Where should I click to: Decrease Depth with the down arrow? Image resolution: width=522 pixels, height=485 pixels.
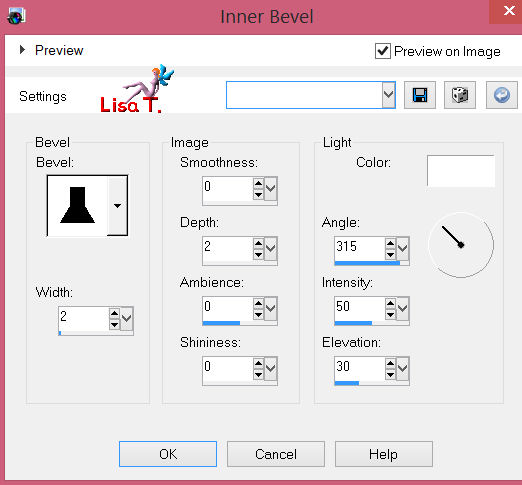tap(258, 255)
